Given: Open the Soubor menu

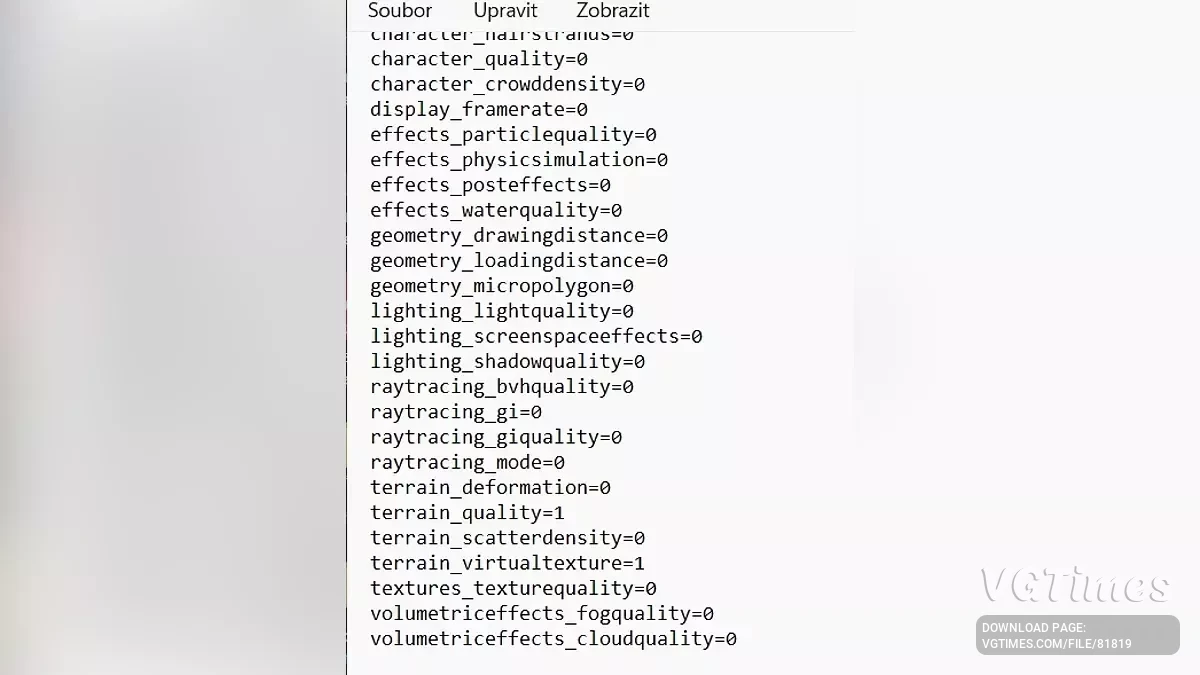Looking at the screenshot, I should click(400, 11).
